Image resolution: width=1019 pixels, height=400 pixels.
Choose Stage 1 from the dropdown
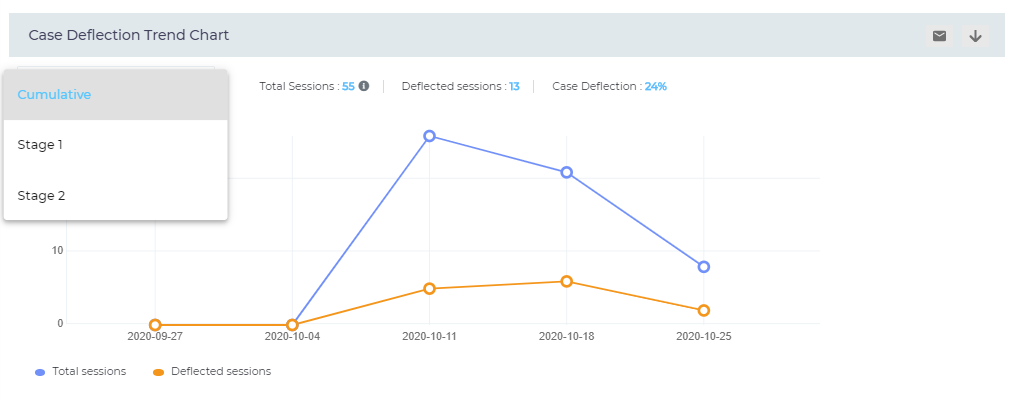[115, 145]
